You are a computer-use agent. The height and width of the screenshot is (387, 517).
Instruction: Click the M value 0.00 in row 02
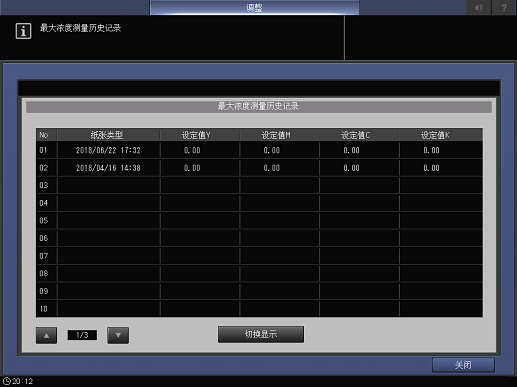272,168
